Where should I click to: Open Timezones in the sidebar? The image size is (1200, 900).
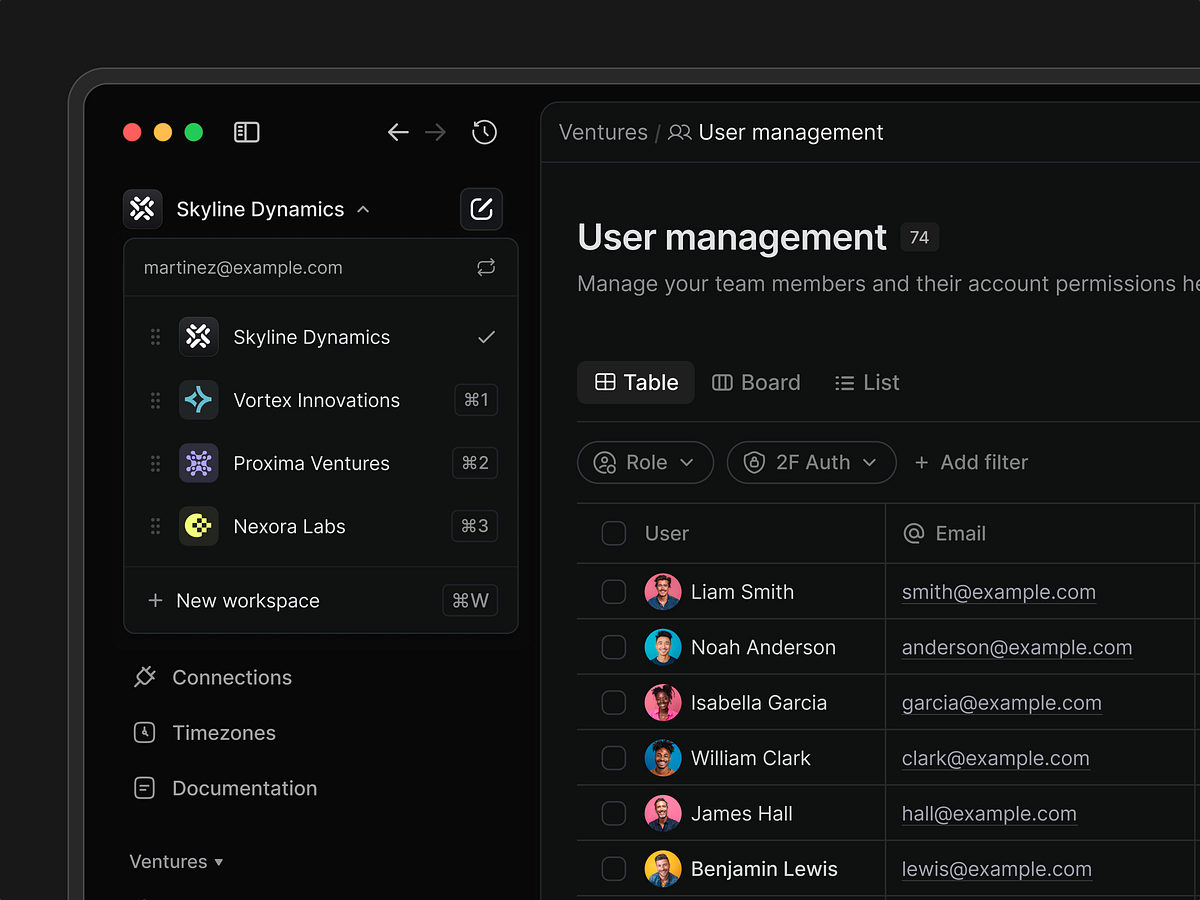click(204, 733)
